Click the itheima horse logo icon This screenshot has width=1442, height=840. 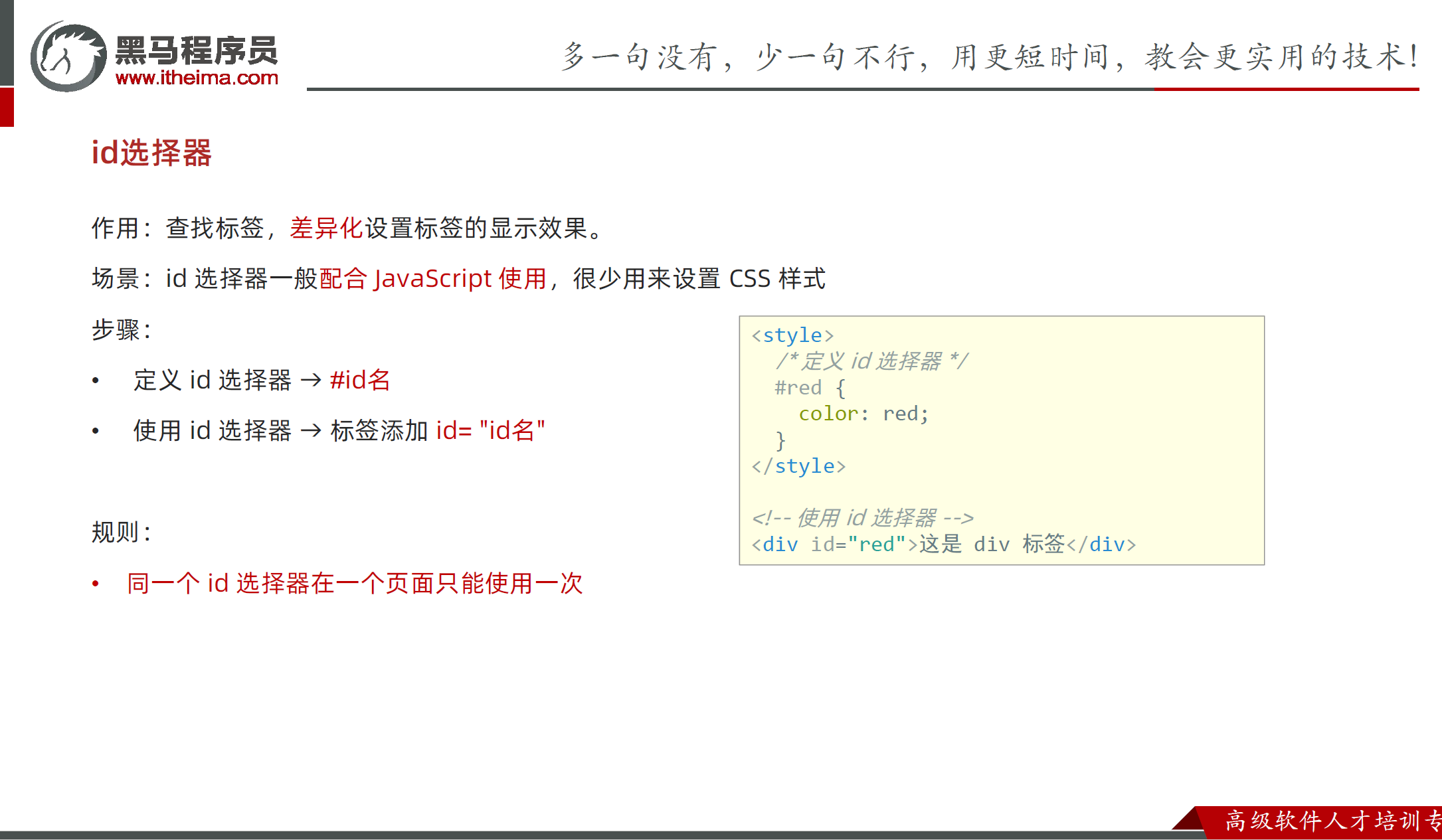[68, 56]
